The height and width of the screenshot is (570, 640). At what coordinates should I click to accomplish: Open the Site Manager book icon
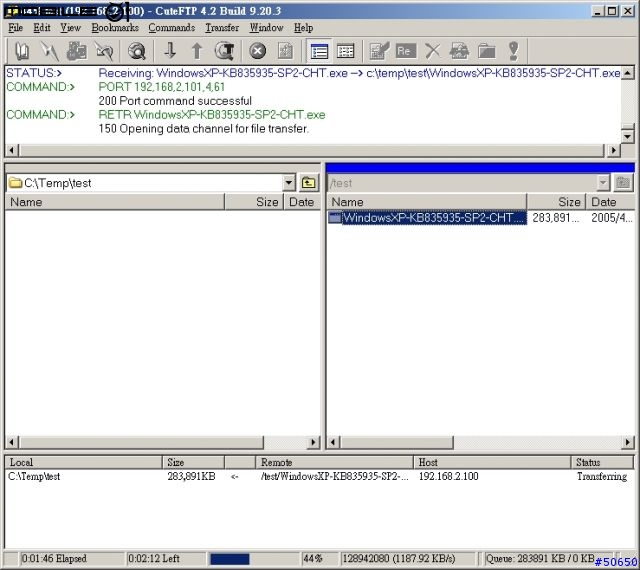[22, 51]
